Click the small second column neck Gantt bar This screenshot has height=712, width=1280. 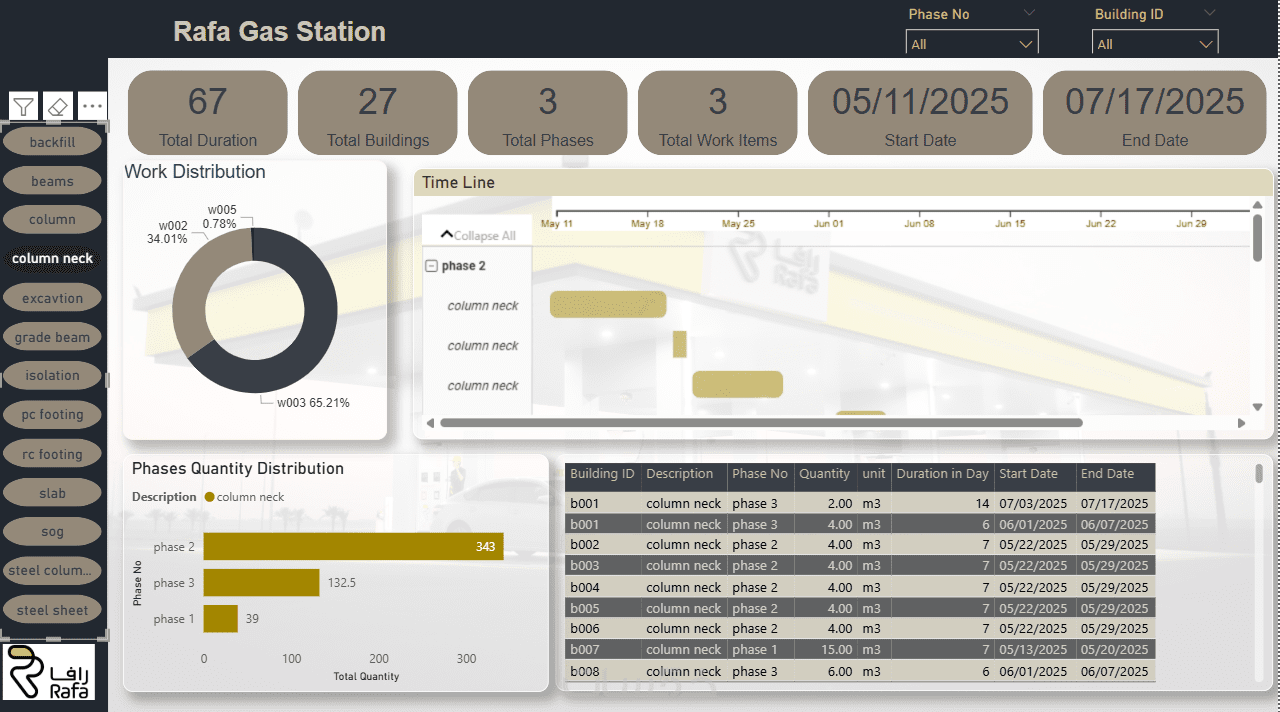click(680, 344)
